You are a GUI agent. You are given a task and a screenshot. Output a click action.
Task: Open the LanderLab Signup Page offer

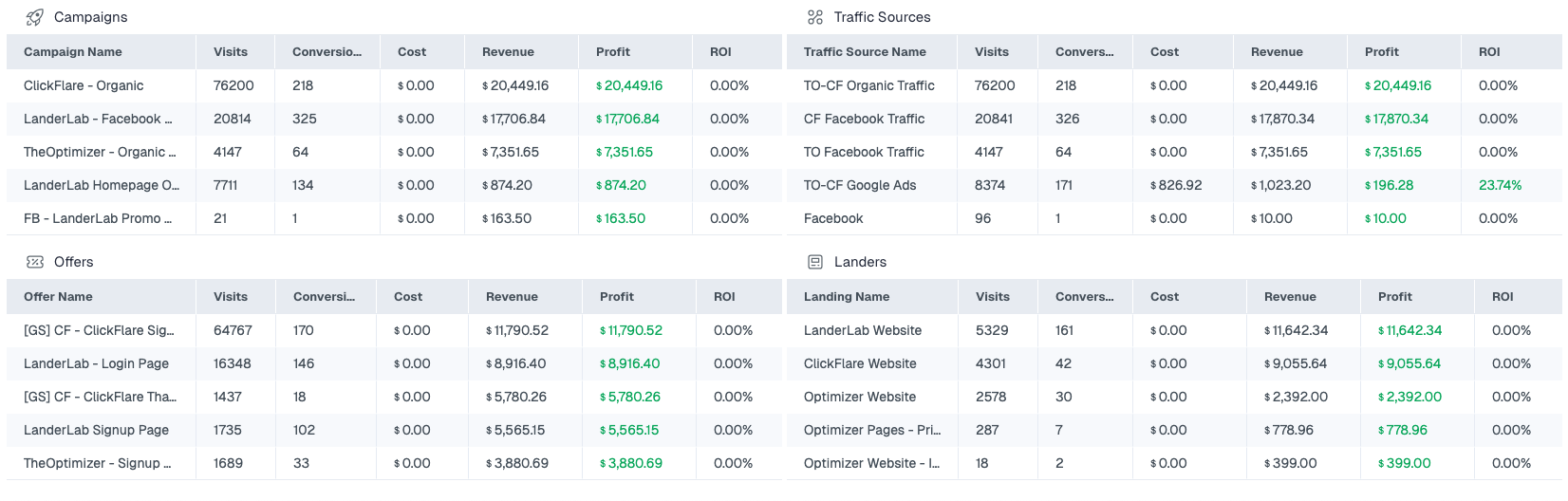click(x=96, y=430)
